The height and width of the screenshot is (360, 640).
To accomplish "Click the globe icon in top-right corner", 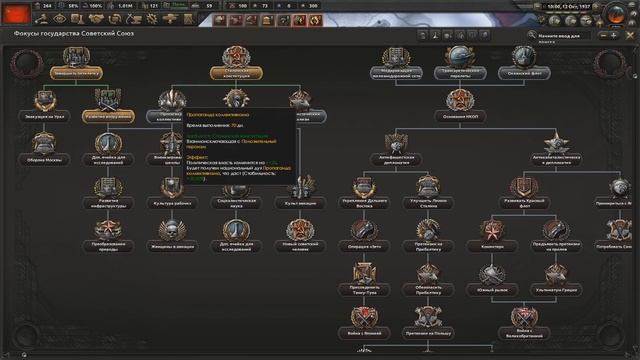I will 616,14.
